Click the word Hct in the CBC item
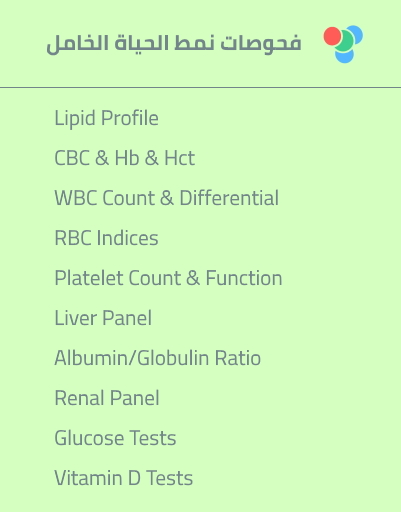Viewport: 401px width, 512px height. click(x=180, y=158)
